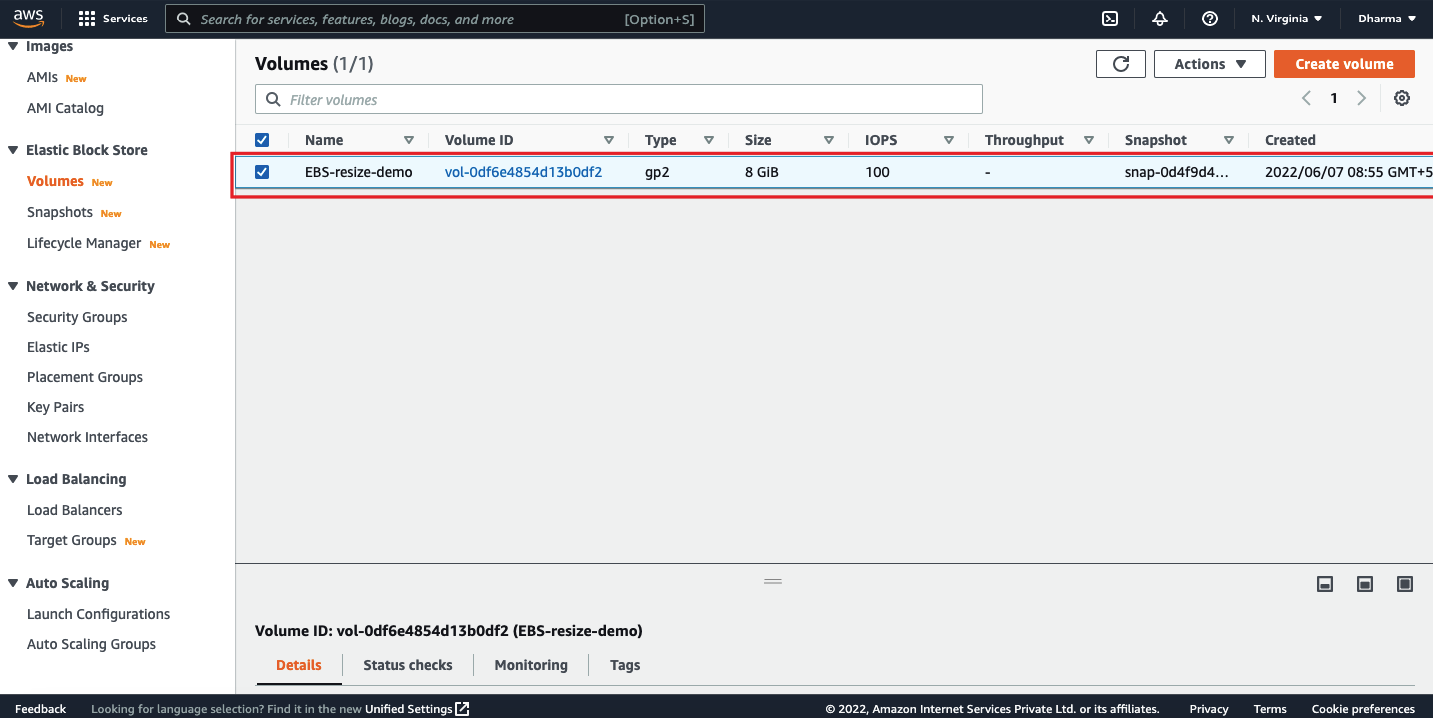Sort by Volume ID column arrow

(x=609, y=140)
